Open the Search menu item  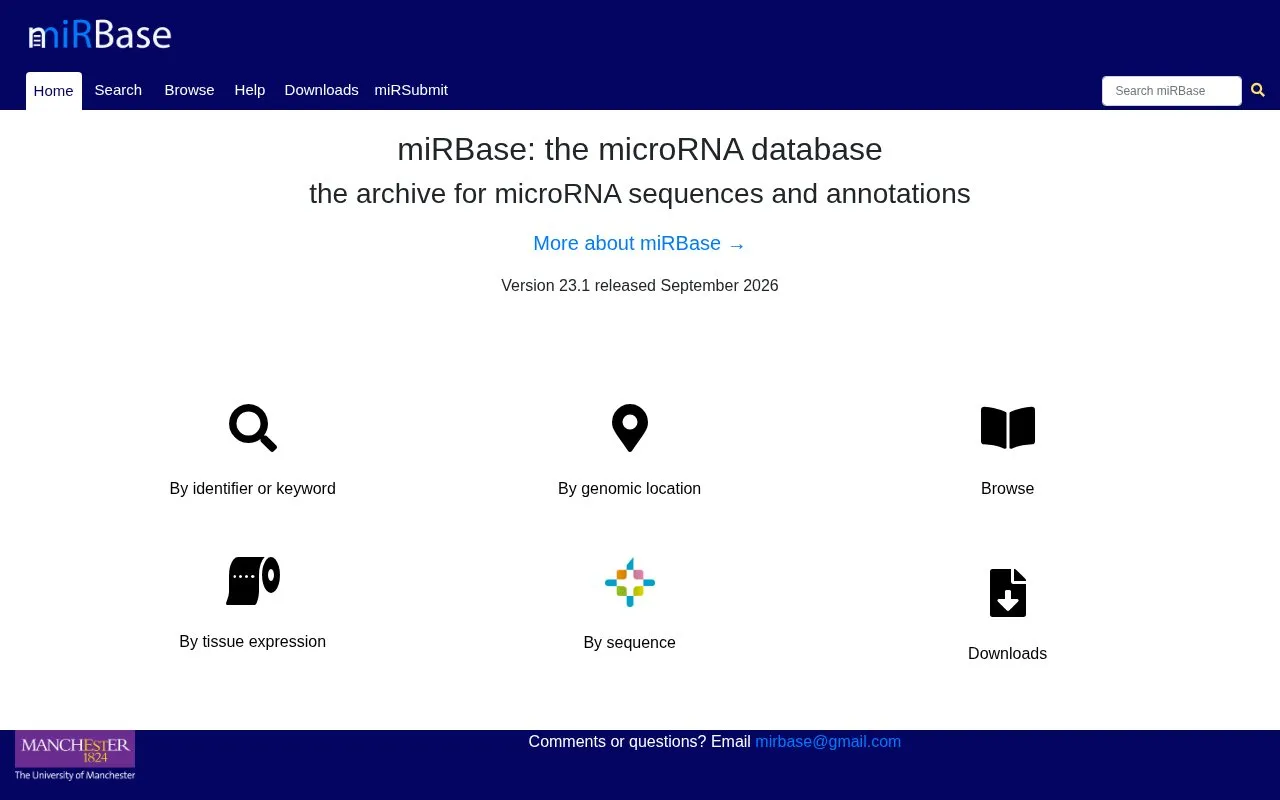[x=118, y=90]
